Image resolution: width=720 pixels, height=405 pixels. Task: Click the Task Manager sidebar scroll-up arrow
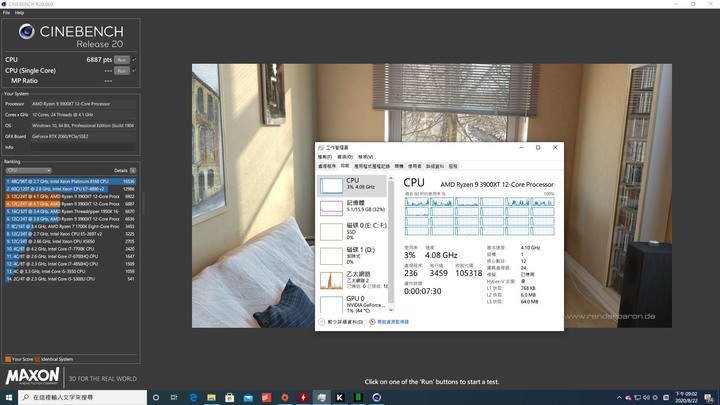(391, 178)
